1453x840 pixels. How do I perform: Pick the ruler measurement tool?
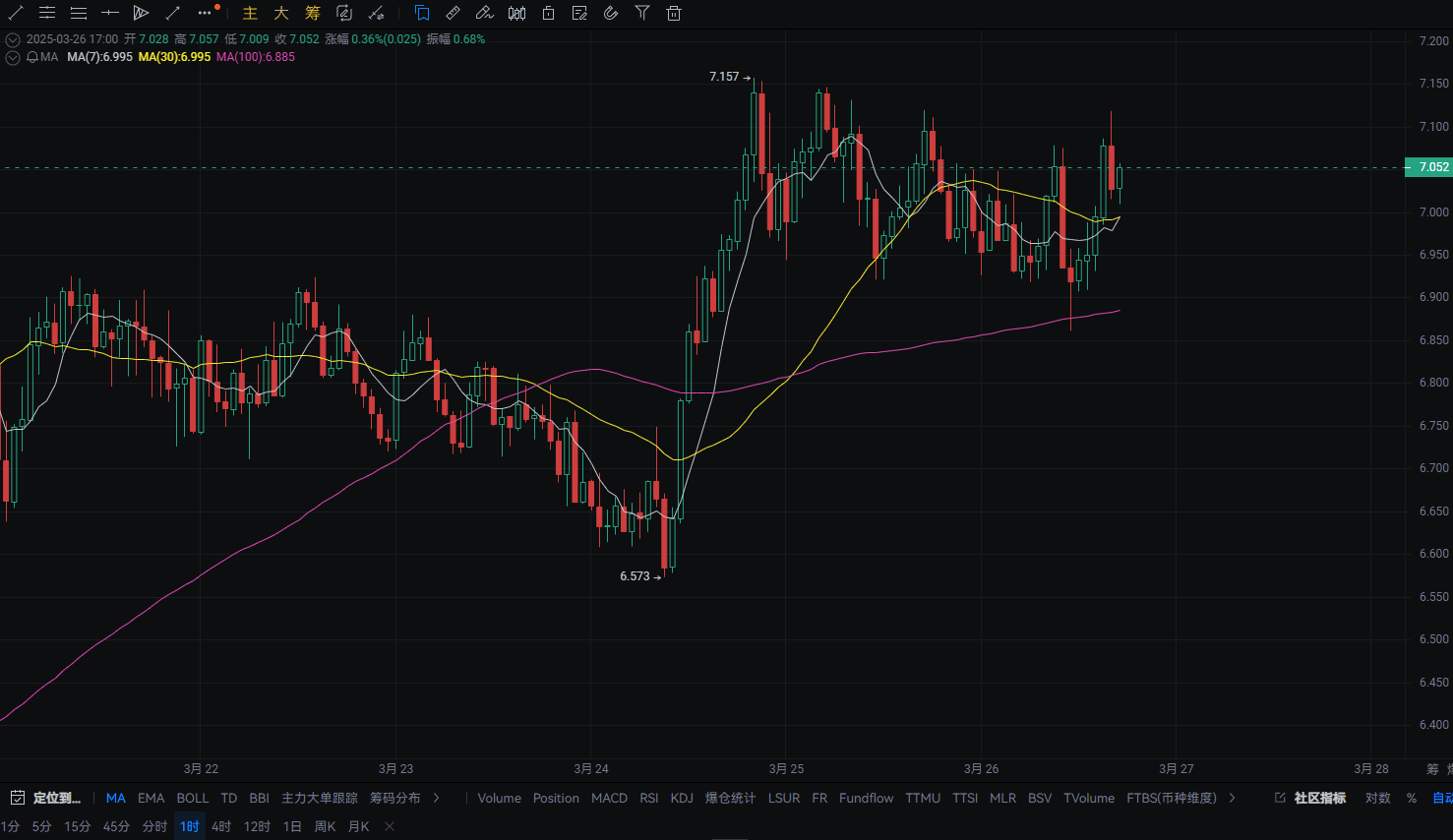(453, 13)
